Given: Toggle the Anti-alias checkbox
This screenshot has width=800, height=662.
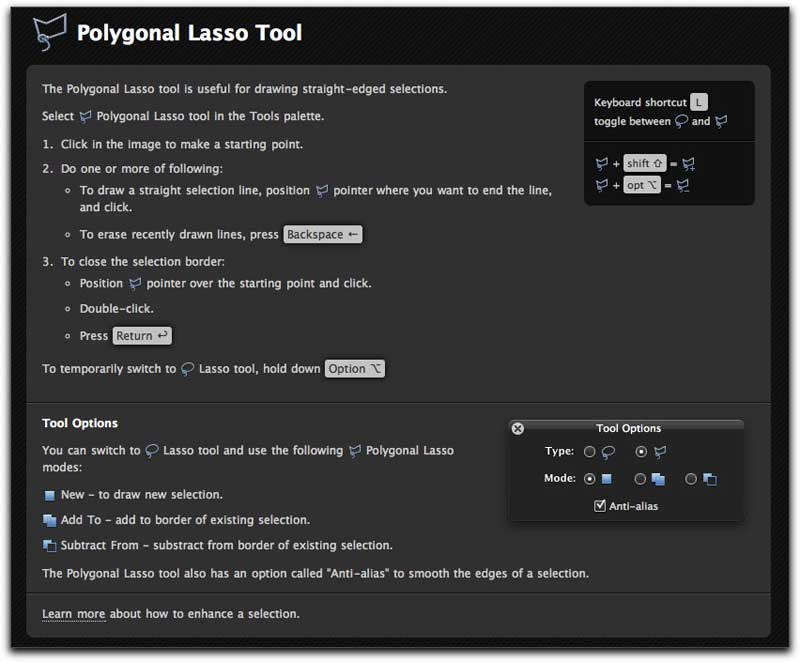Looking at the screenshot, I should 600,505.
